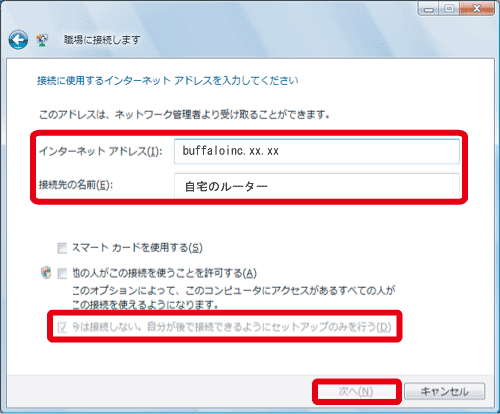Click the 今は接続しない option label text
500x414 pixels.
pos(232,327)
